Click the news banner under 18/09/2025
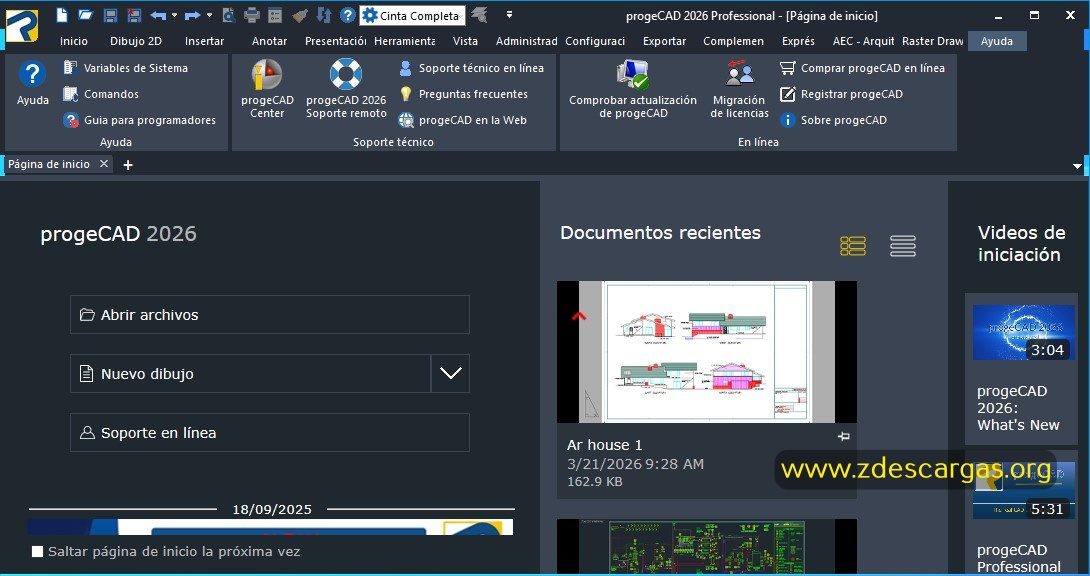Viewport: 1090px width, 576px height. 270,527
